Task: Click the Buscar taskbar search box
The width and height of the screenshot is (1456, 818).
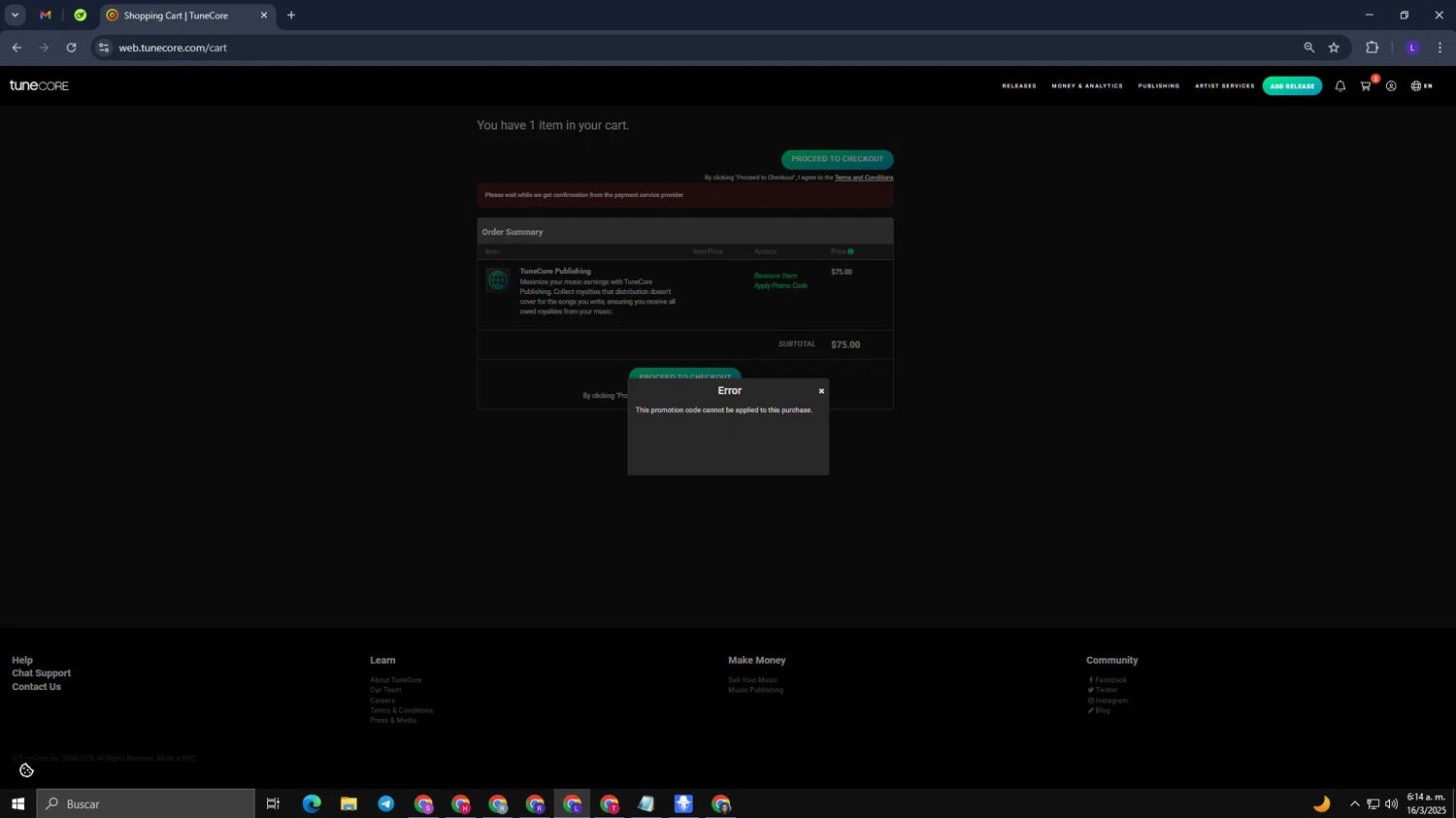Action: pyautogui.click(x=146, y=803)
